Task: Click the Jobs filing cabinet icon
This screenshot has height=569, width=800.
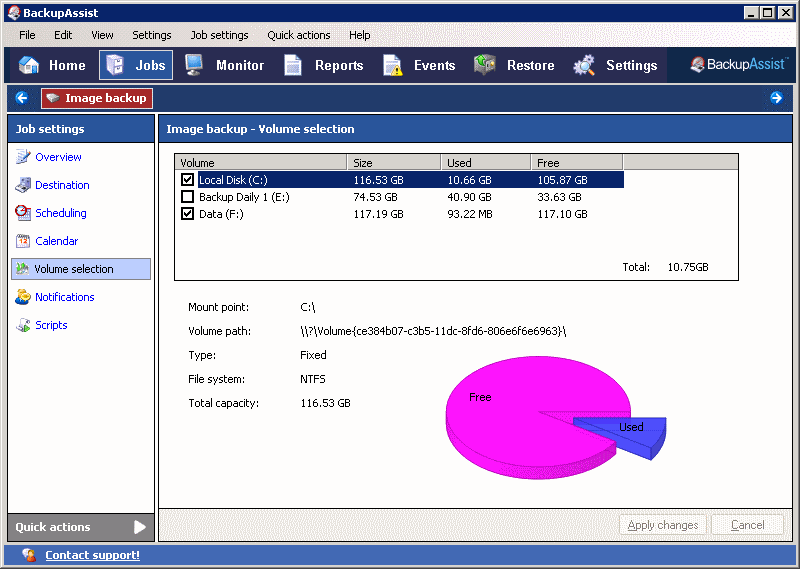Action: [x=115, y=65]
